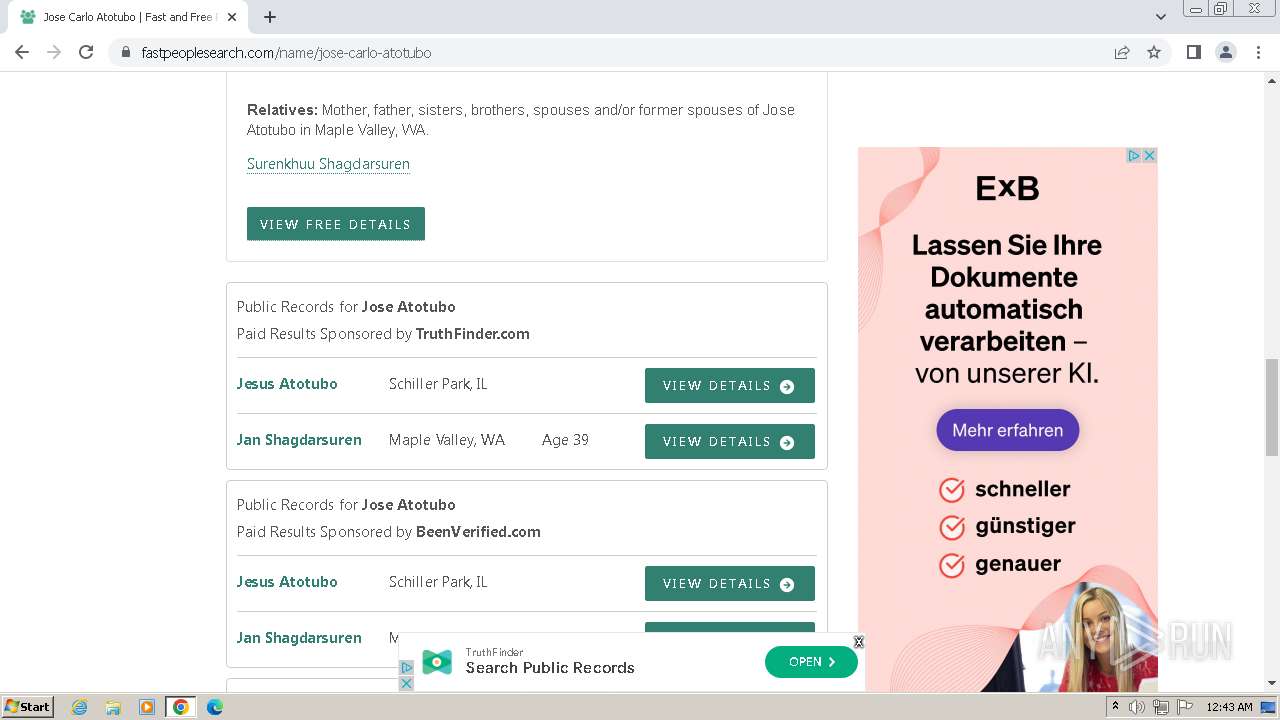Click the page vertical scrollbar thumb
Image resolution: width=1280 pixels, height=720 pixels.
[x=1272, y=407]
